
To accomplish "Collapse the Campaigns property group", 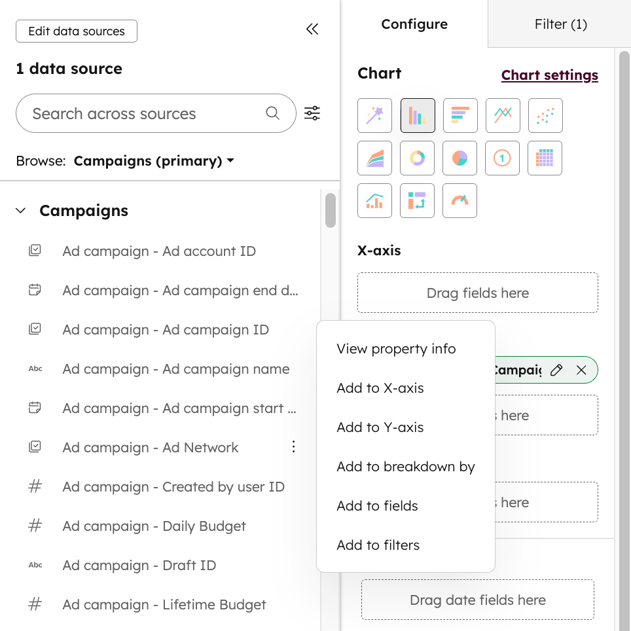I will coord(21,211).
